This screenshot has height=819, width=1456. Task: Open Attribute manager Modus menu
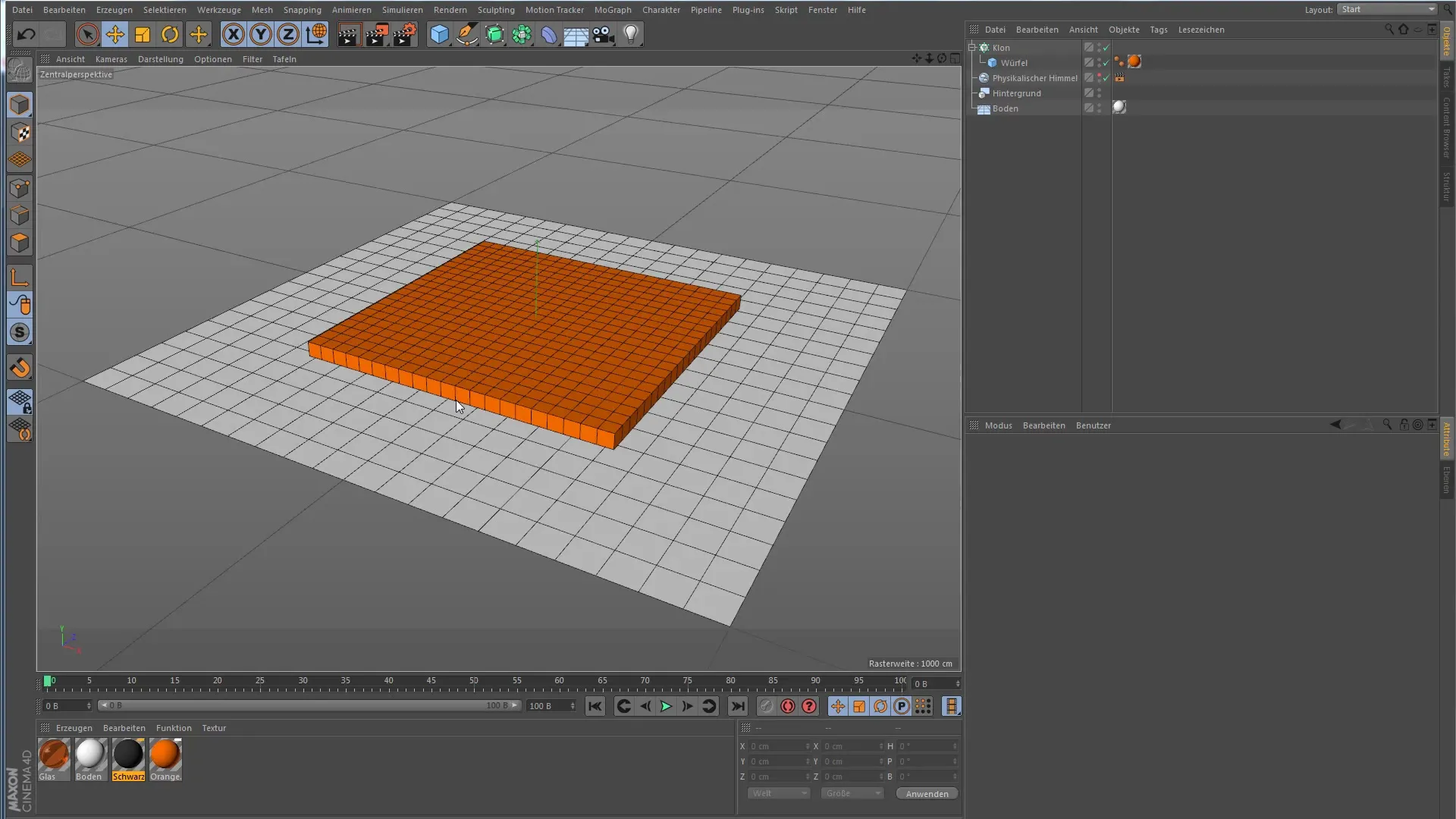click(x=998, y=425)
